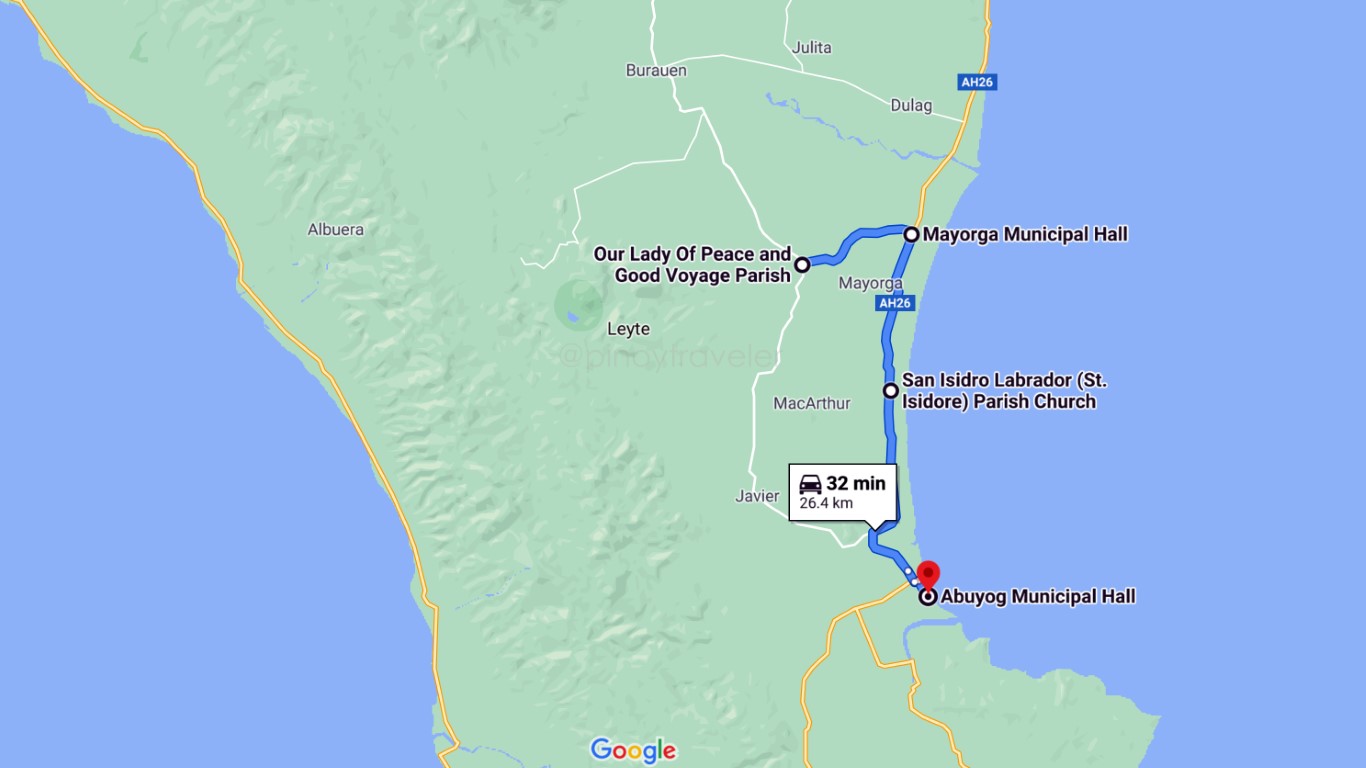1366x768 pixels.
Task: Click the AH26 highway shield below Mayorga
Action: tap(893, 303)
